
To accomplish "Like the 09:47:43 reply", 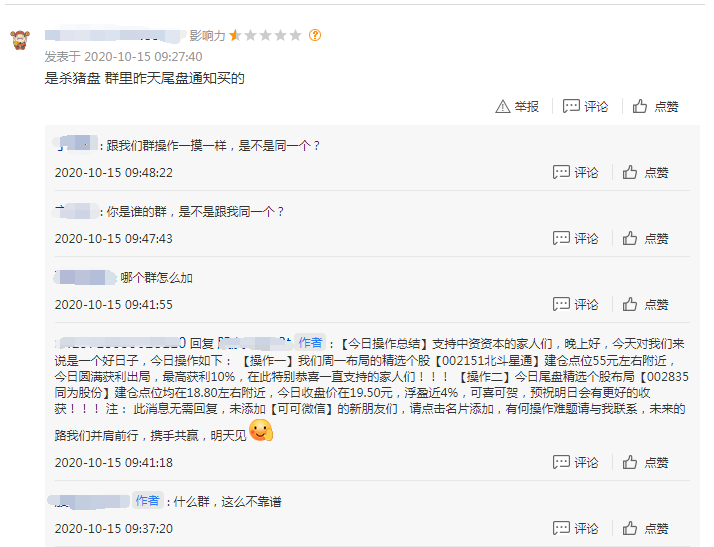I will point(645,239).
